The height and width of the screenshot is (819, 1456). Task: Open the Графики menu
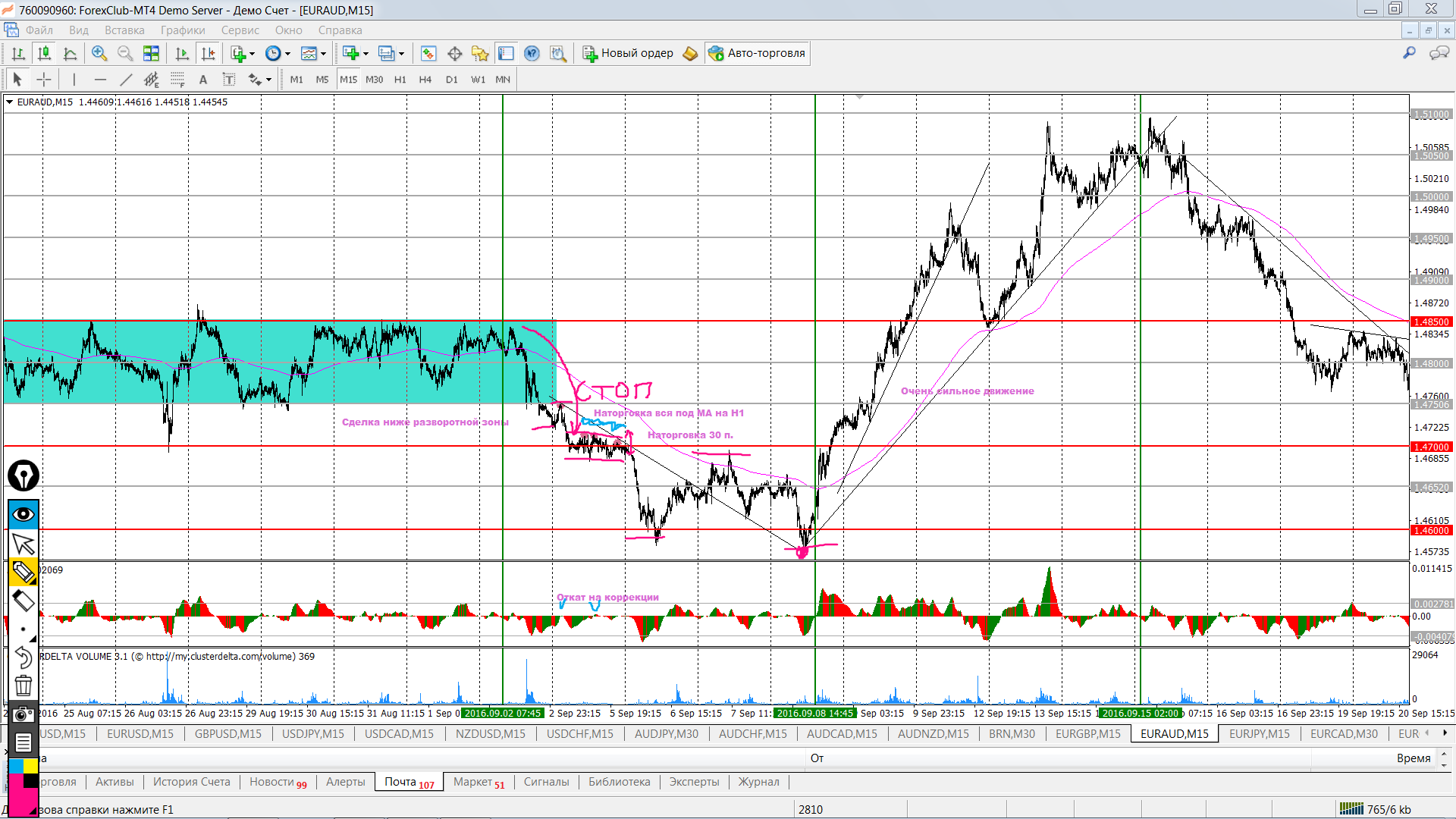coord(183,30)
